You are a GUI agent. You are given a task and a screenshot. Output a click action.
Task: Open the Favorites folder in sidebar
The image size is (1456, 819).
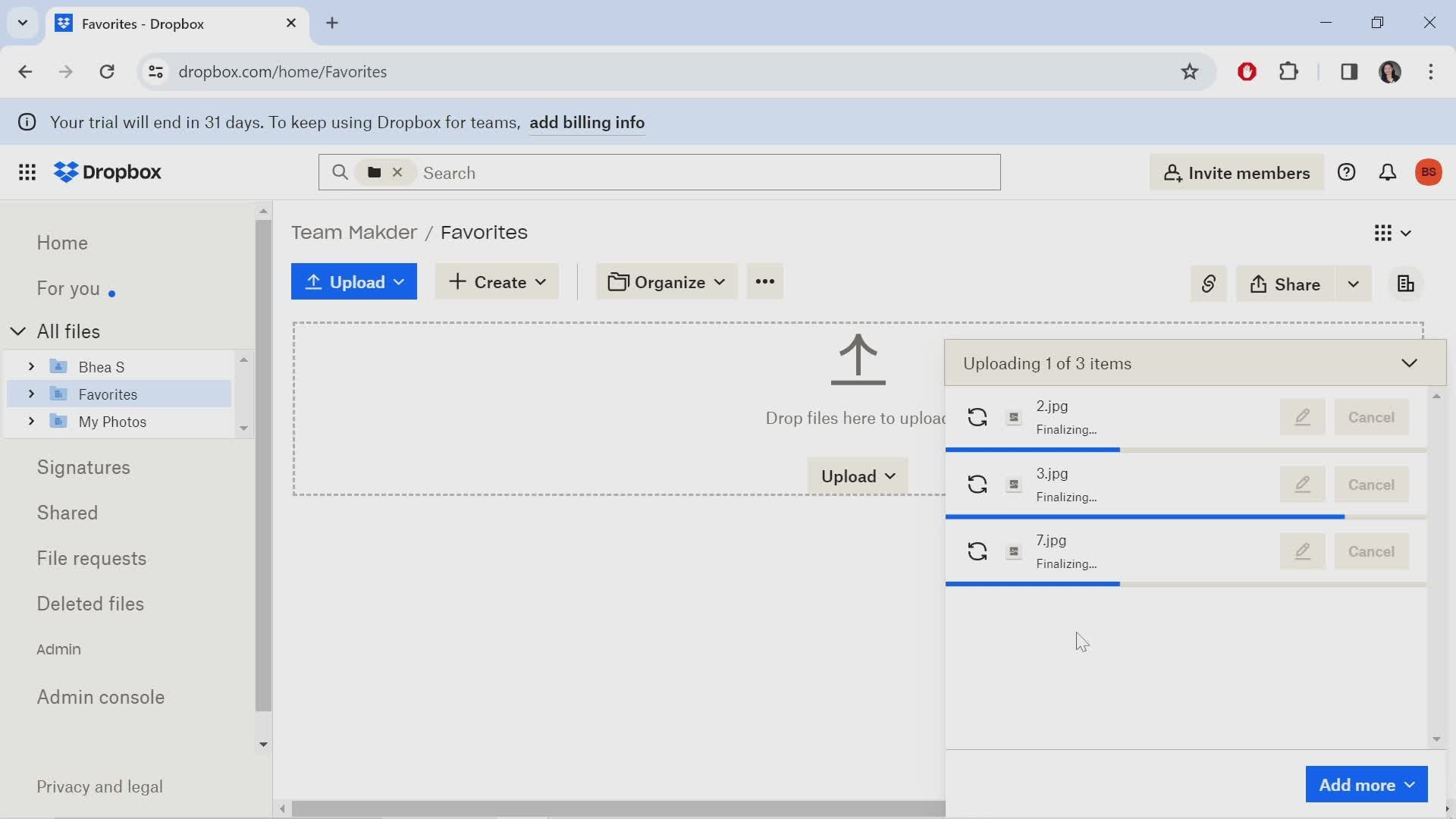pyautogui.click(x=109, y=394)
